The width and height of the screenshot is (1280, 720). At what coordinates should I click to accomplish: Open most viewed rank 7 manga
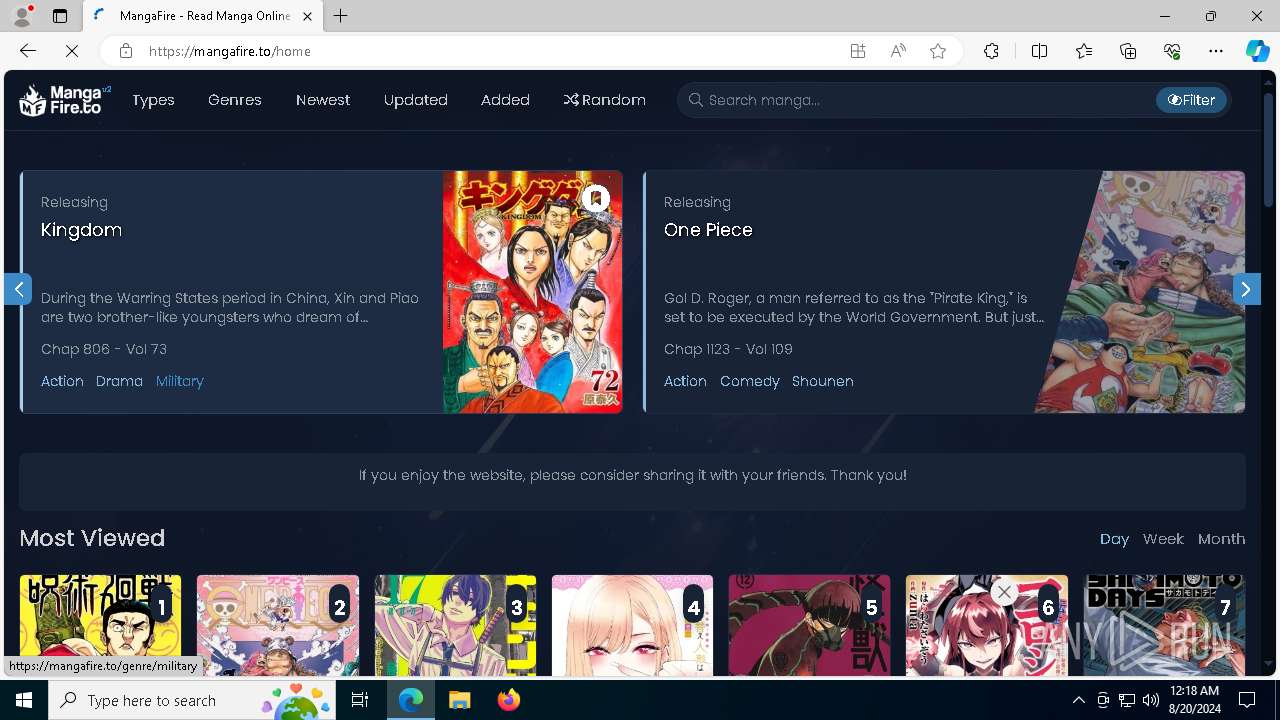tap(1164, 625)
